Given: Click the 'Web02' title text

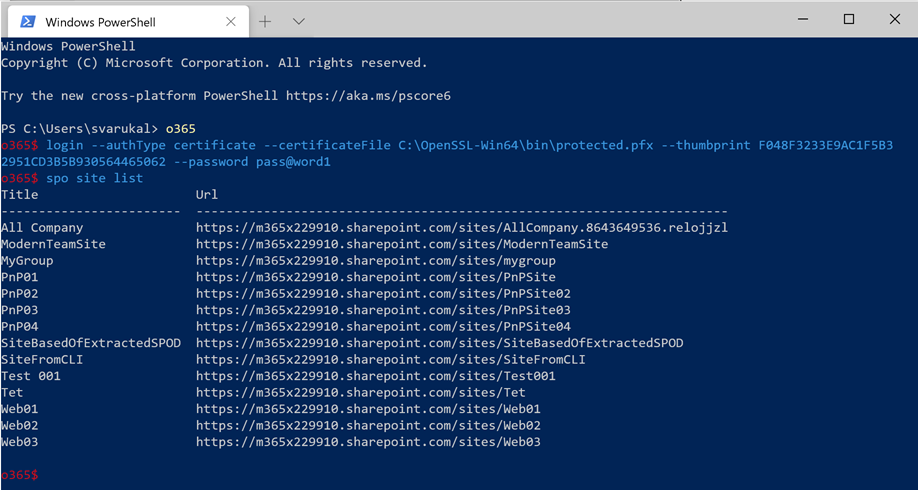Looking at the screenshot, I should tap(20, 426).
